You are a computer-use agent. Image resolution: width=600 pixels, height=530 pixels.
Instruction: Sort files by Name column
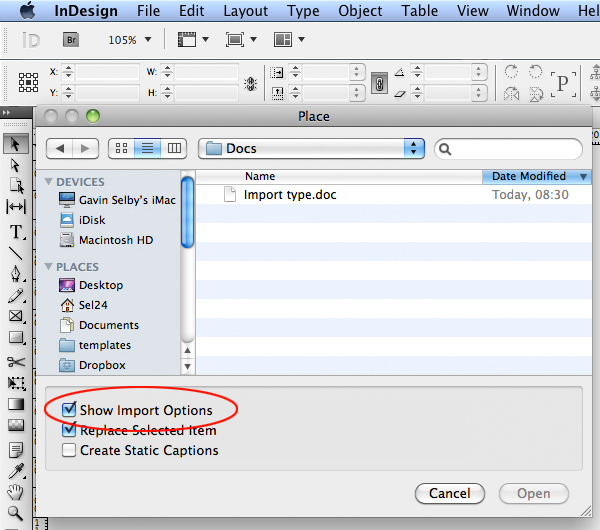tap(339, 176)
